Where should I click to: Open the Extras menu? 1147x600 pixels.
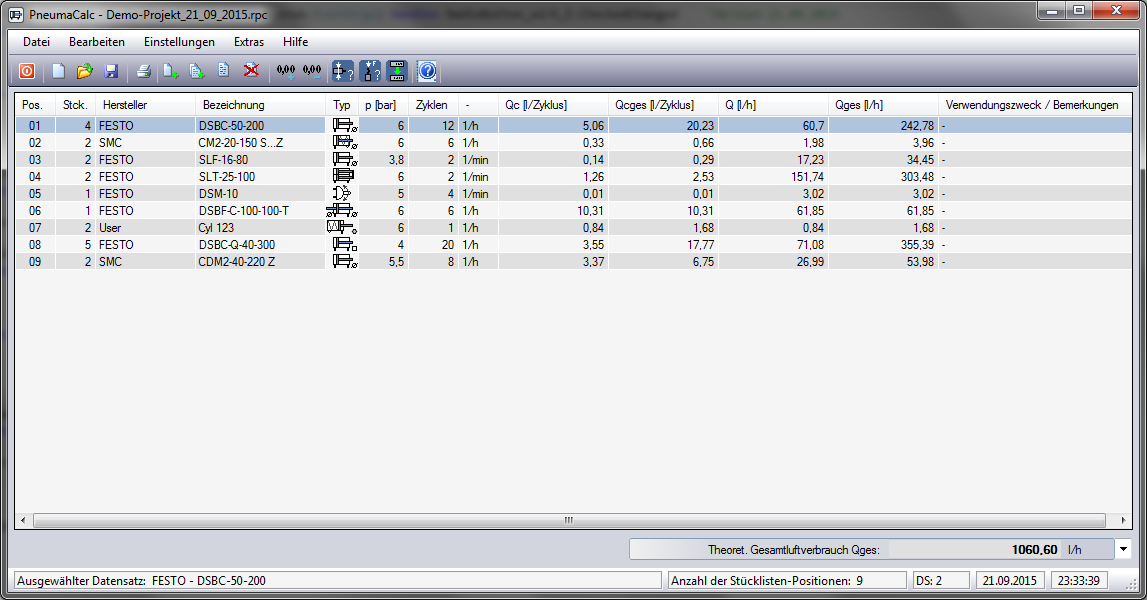pos(249,42)
